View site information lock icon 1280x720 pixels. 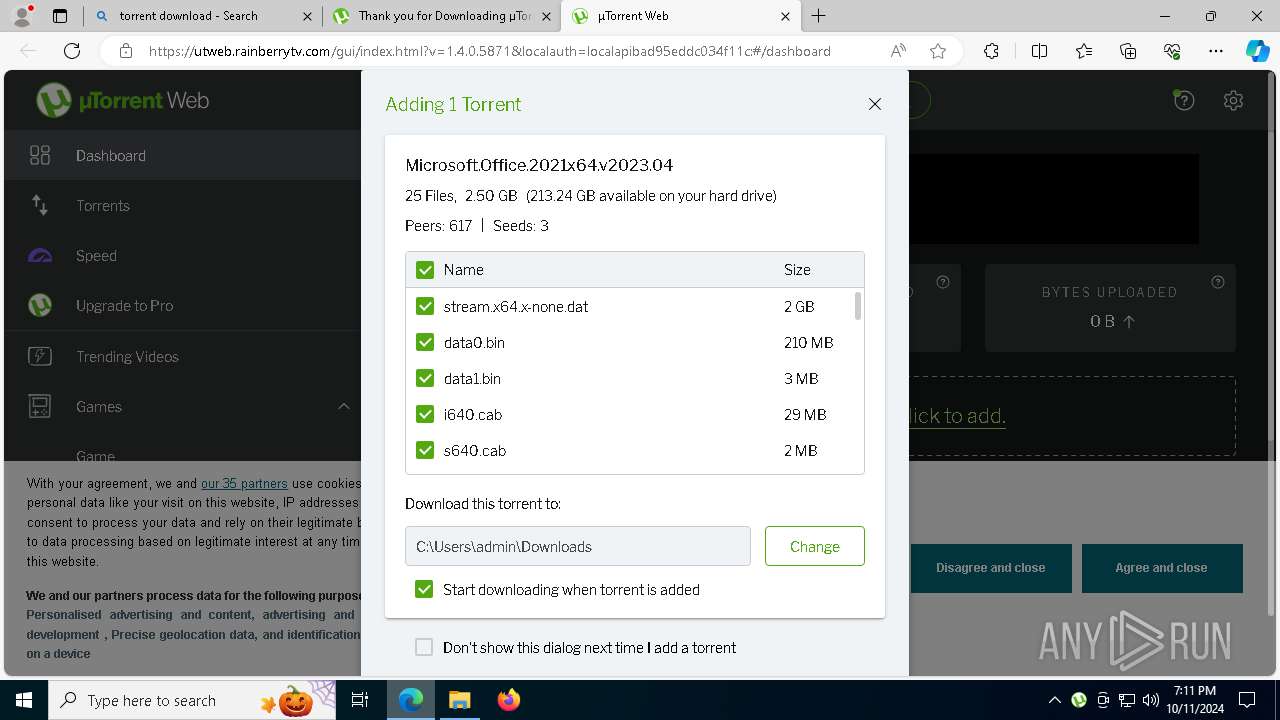pyautogui.click(x=125, y=51)
